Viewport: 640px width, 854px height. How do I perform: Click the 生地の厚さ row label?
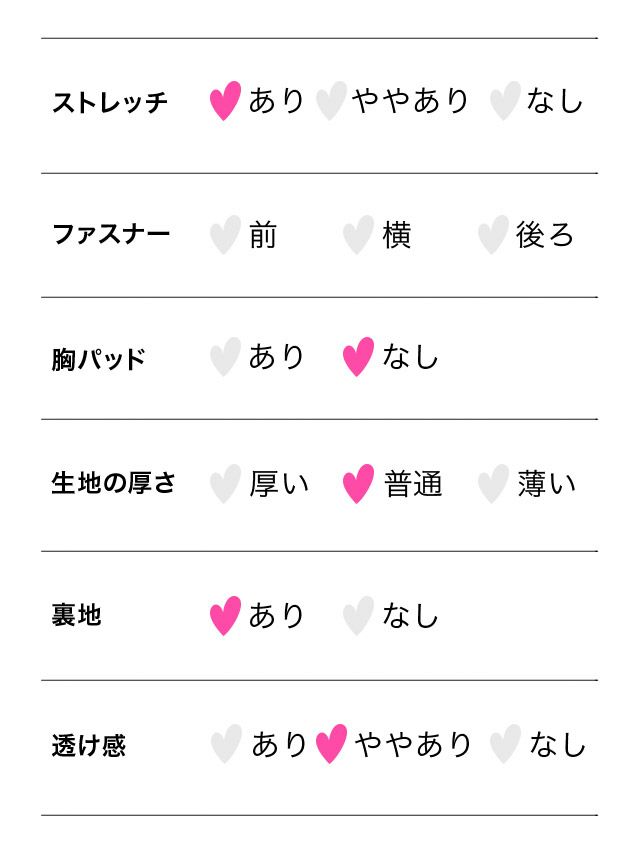click(x=113, y=483)
